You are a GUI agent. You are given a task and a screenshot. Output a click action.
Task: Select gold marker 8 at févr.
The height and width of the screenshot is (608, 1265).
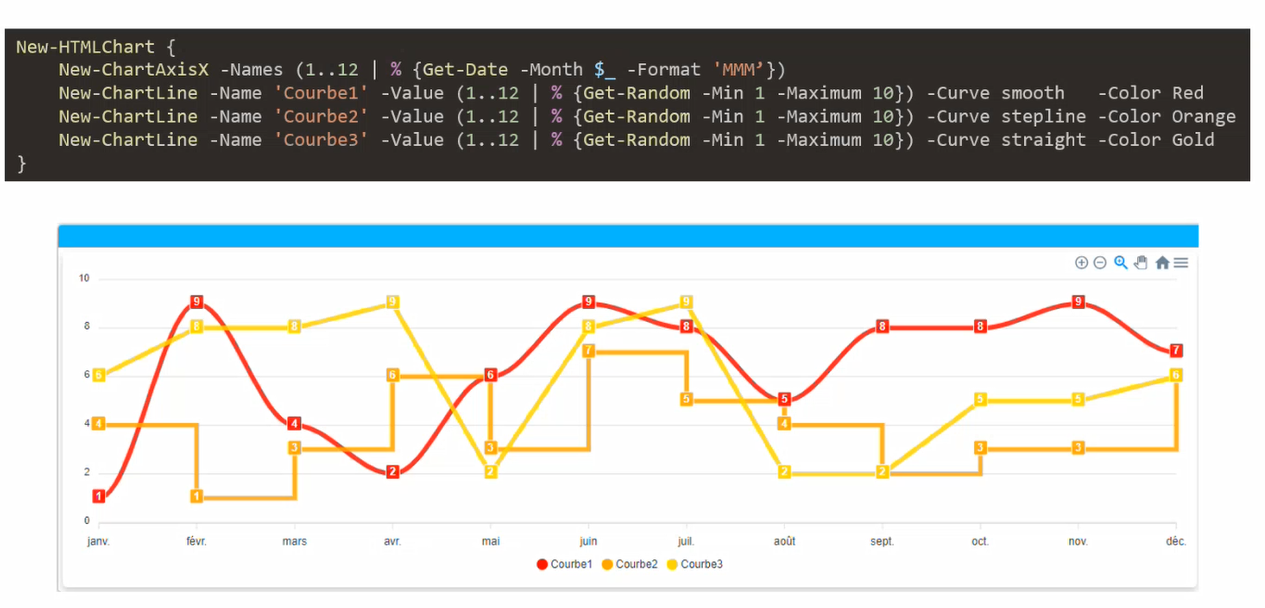coord(197,326)
